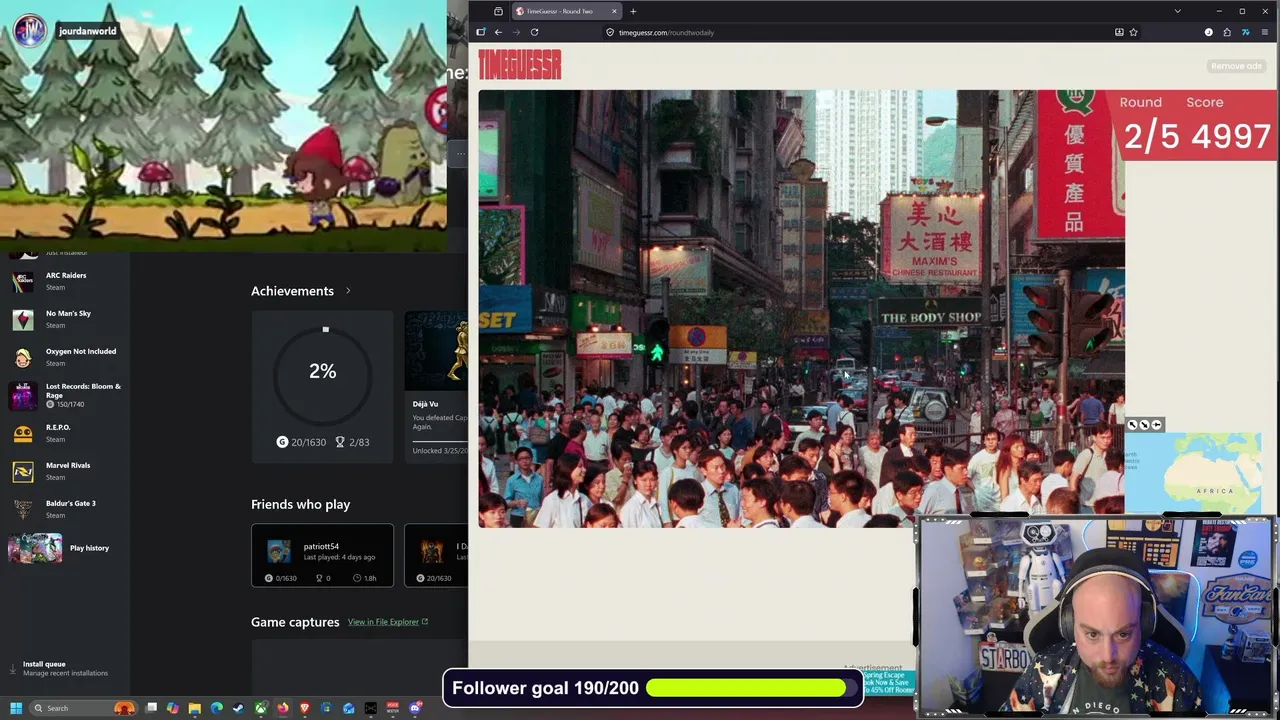1280x720 pixels.
Task: Open Discord from the taskbar
Action: (416, 708)
